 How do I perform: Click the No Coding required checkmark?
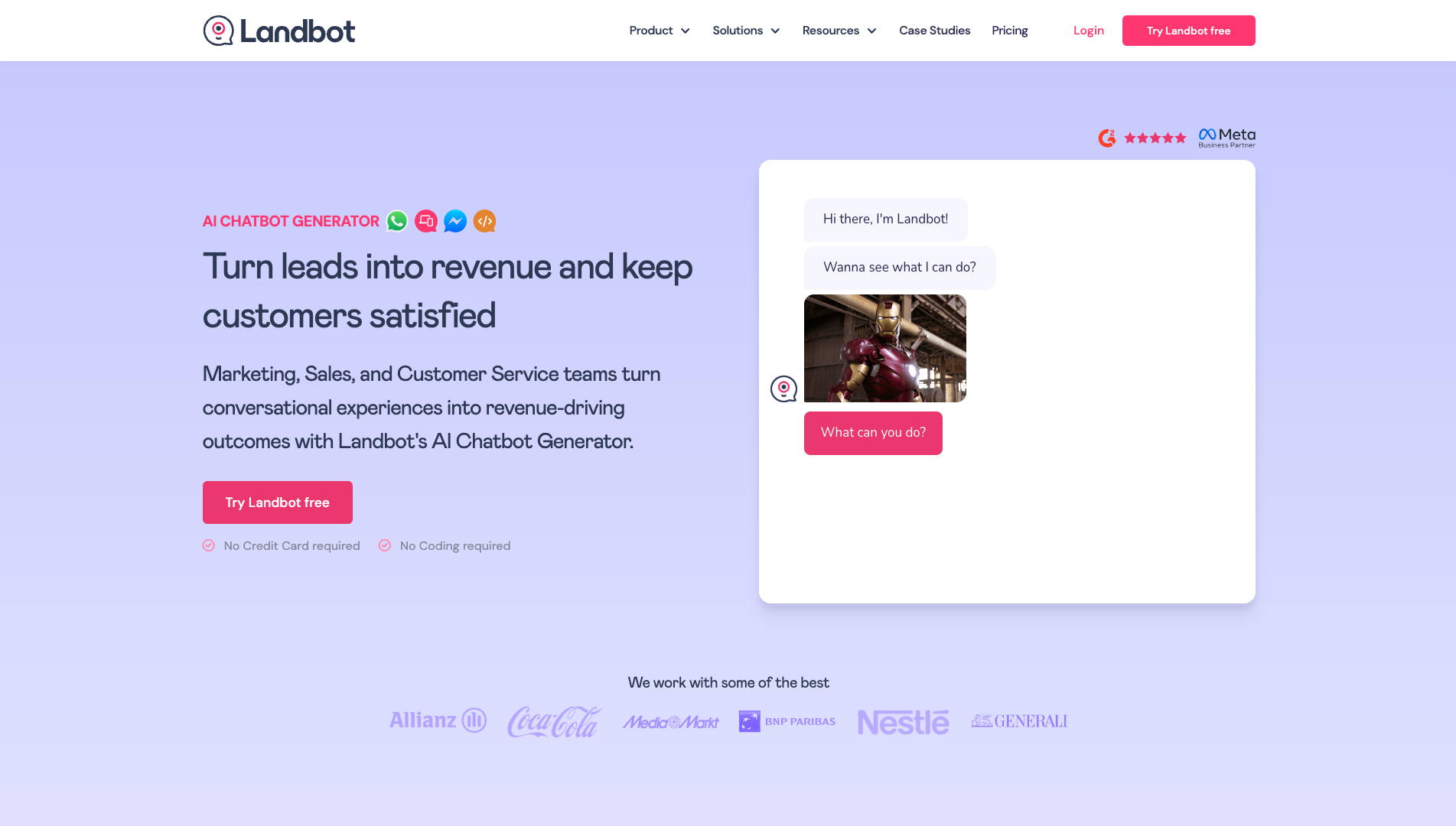(x=385, y=545)
